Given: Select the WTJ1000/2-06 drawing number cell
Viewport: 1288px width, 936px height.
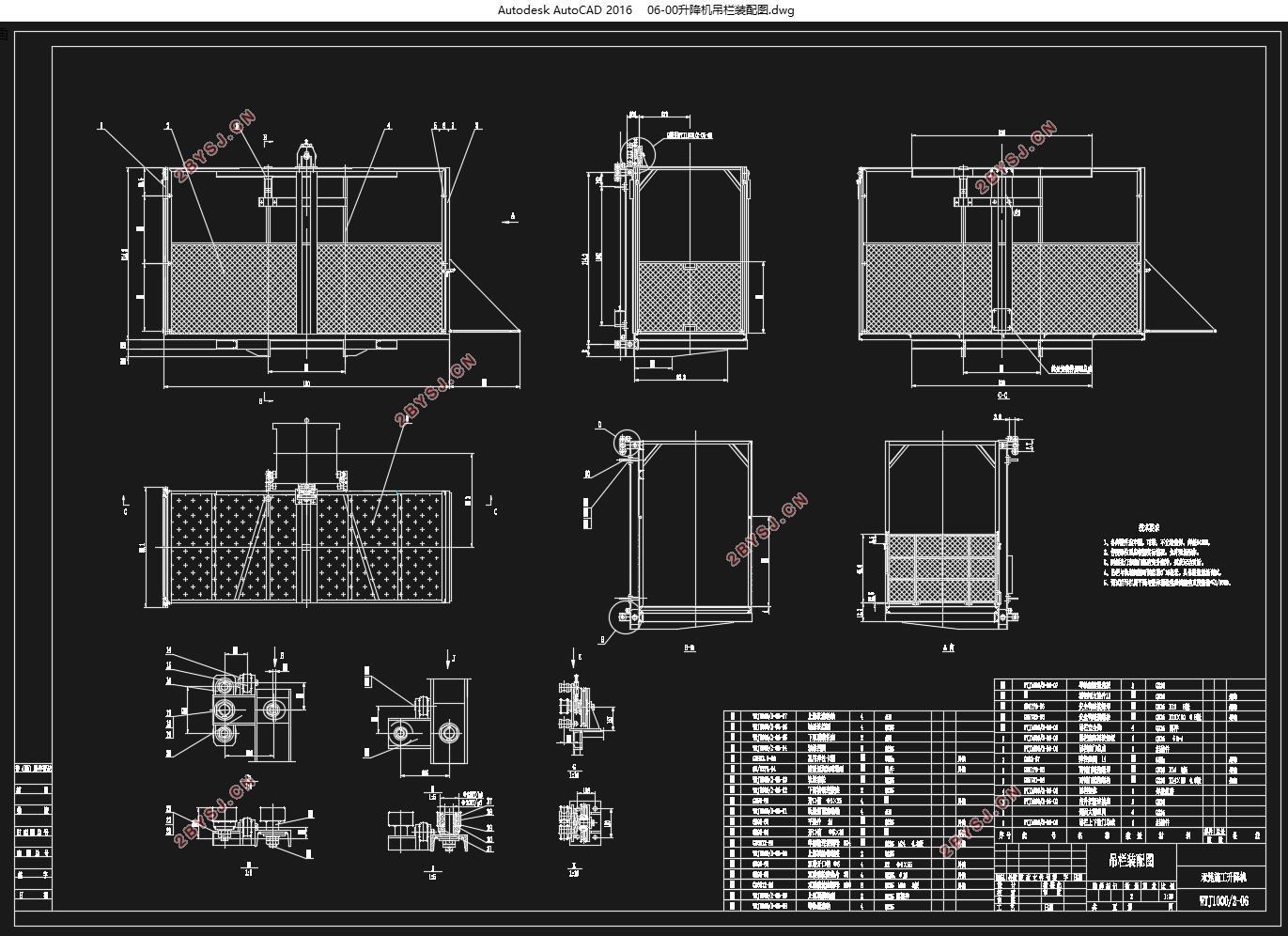Looking at the screenshot, I should 1222,902.
